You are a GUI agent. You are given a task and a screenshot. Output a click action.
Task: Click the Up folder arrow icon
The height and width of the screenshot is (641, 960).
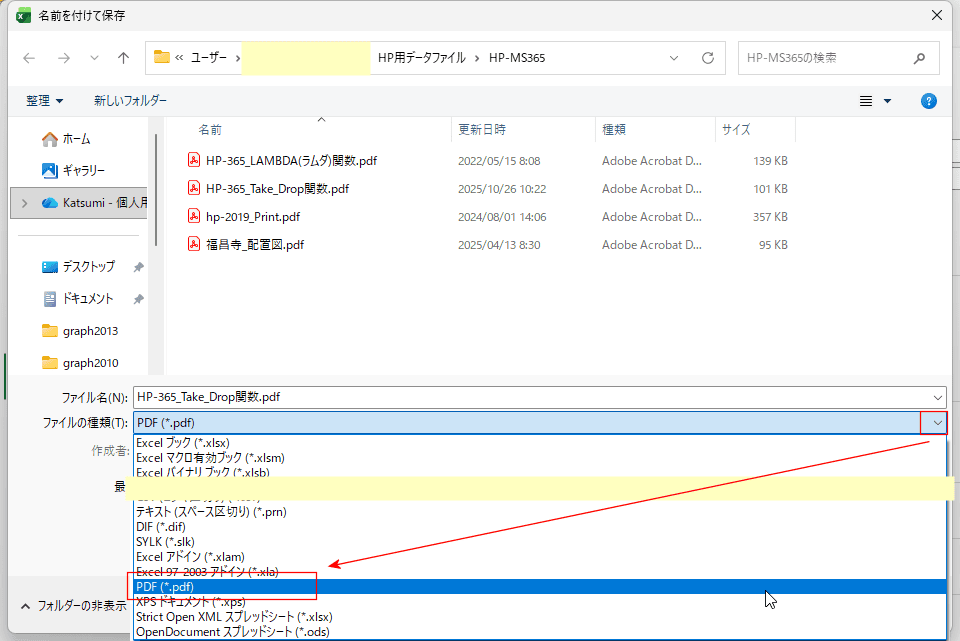(x=123, y=58)
